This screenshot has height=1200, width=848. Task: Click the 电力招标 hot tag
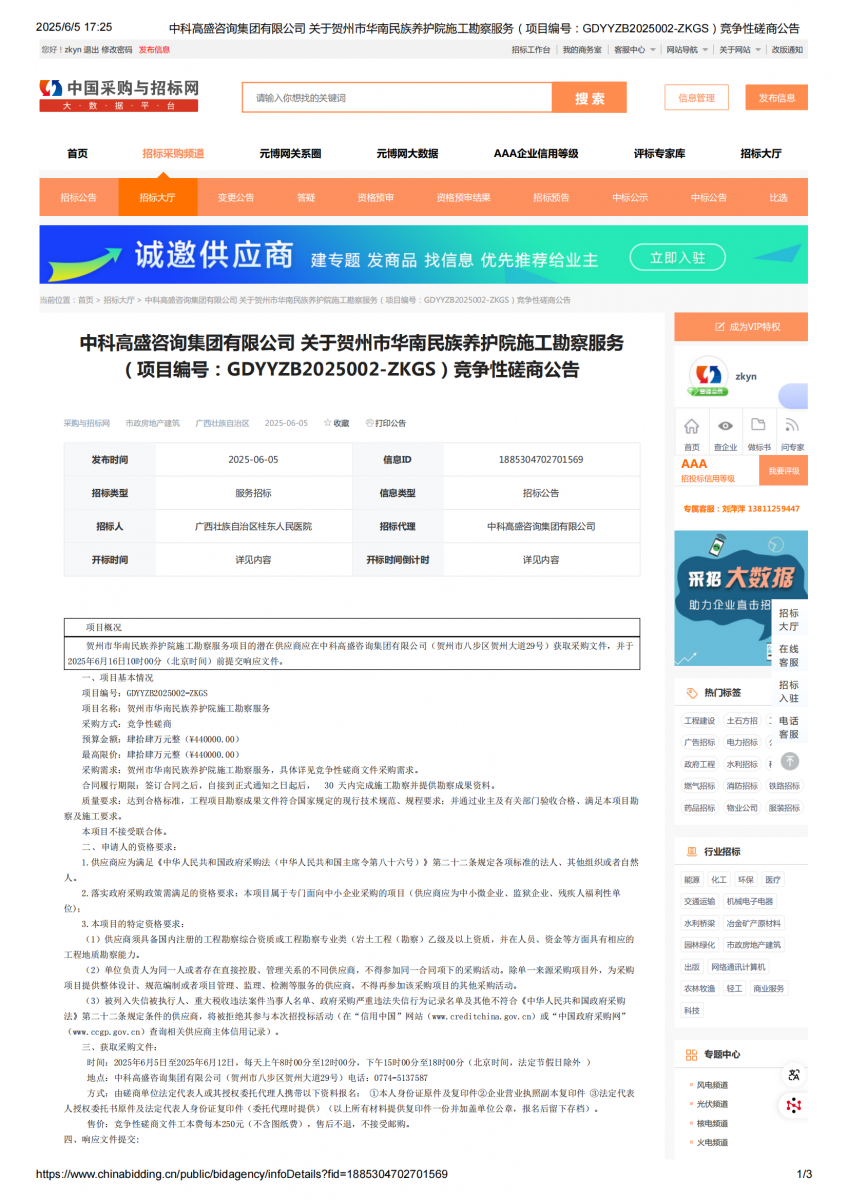coord(742,743)
